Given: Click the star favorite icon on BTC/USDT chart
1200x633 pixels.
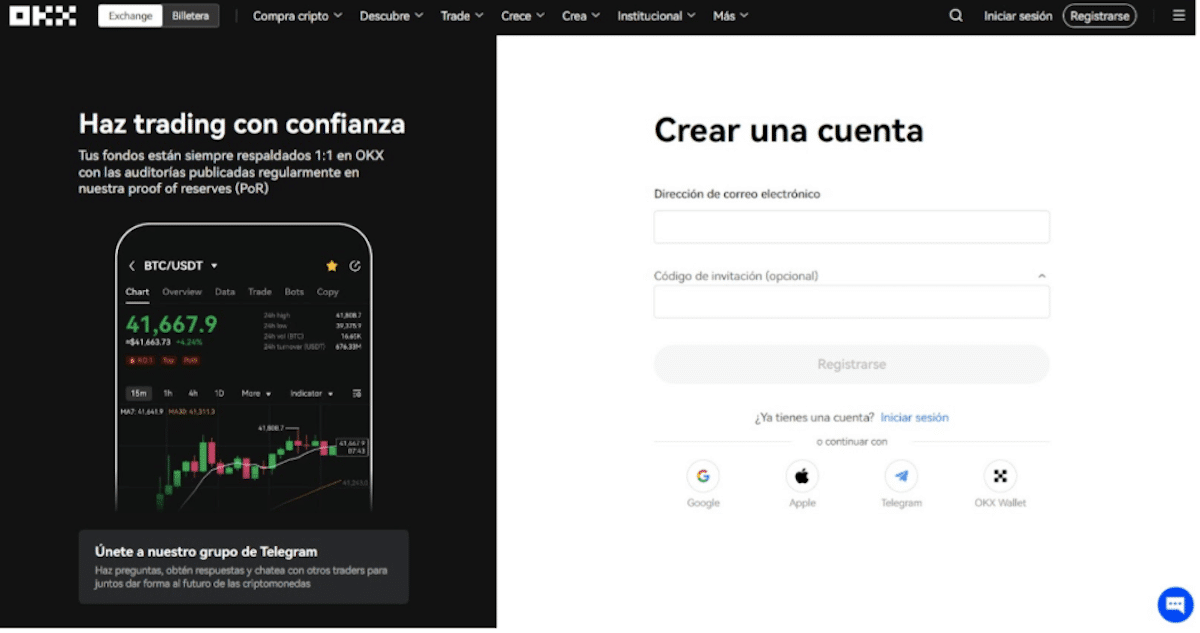Looking at the screenshot, I should tap(331, 266).
